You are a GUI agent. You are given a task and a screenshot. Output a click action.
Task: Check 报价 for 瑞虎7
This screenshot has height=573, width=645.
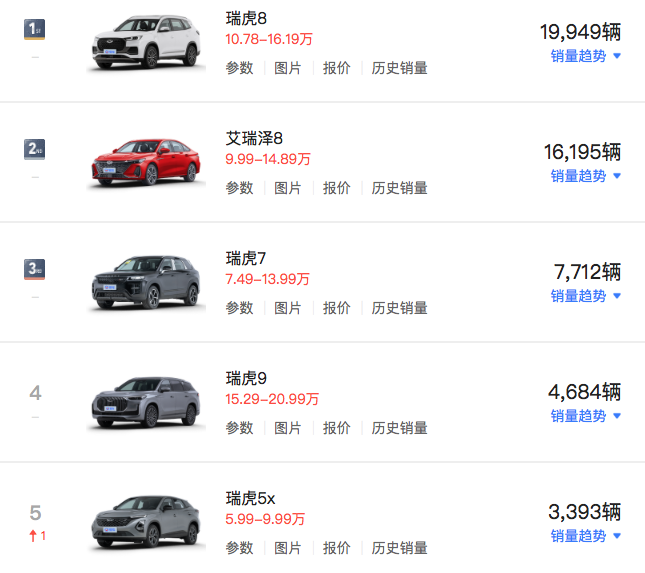click(x=337, y=308)
